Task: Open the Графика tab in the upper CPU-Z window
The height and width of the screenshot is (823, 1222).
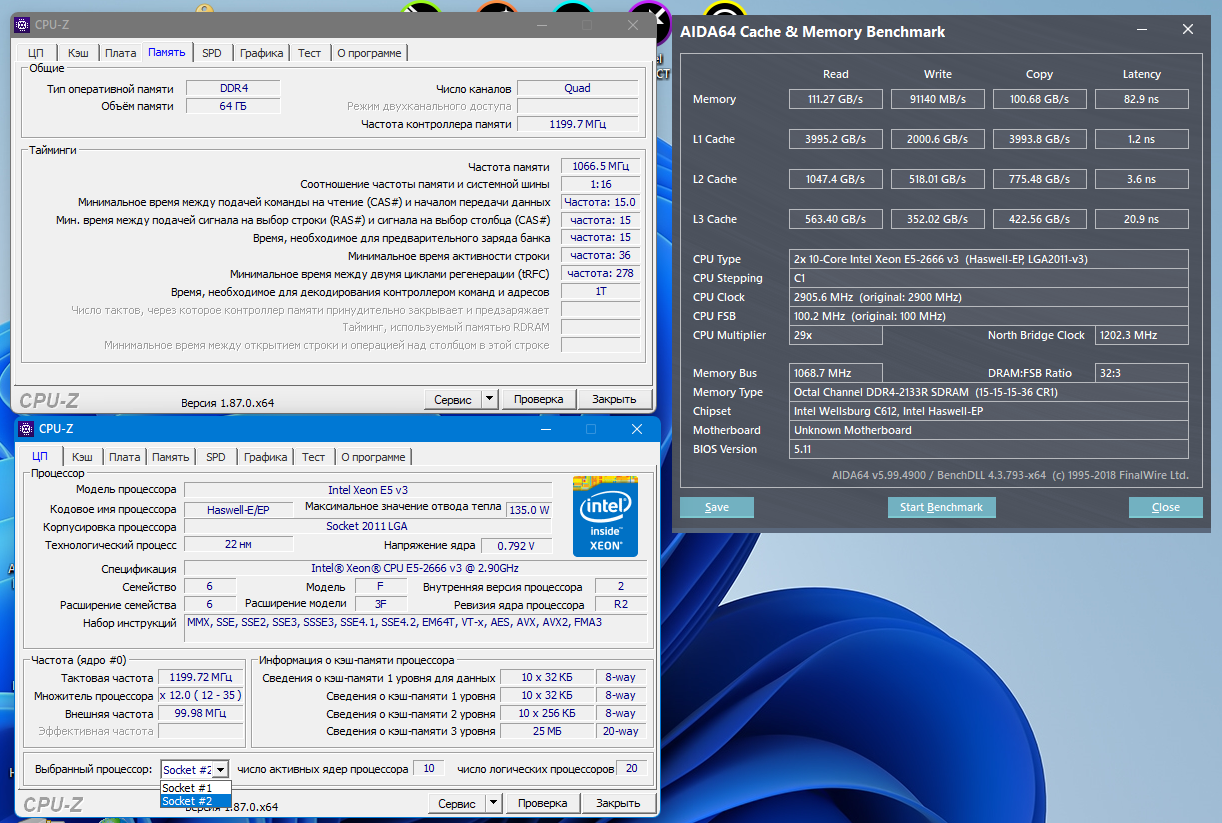Action: tap(261, 53)
